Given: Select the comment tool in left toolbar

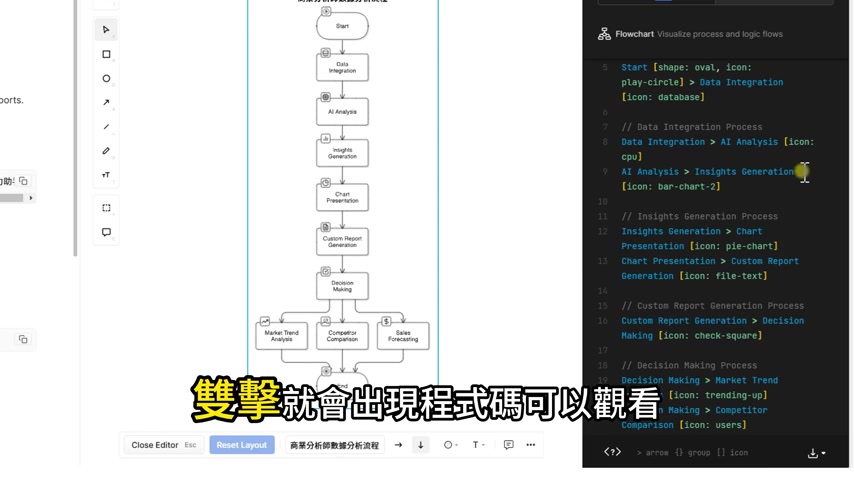Looking at the screenshot, I should coord(106,232).
